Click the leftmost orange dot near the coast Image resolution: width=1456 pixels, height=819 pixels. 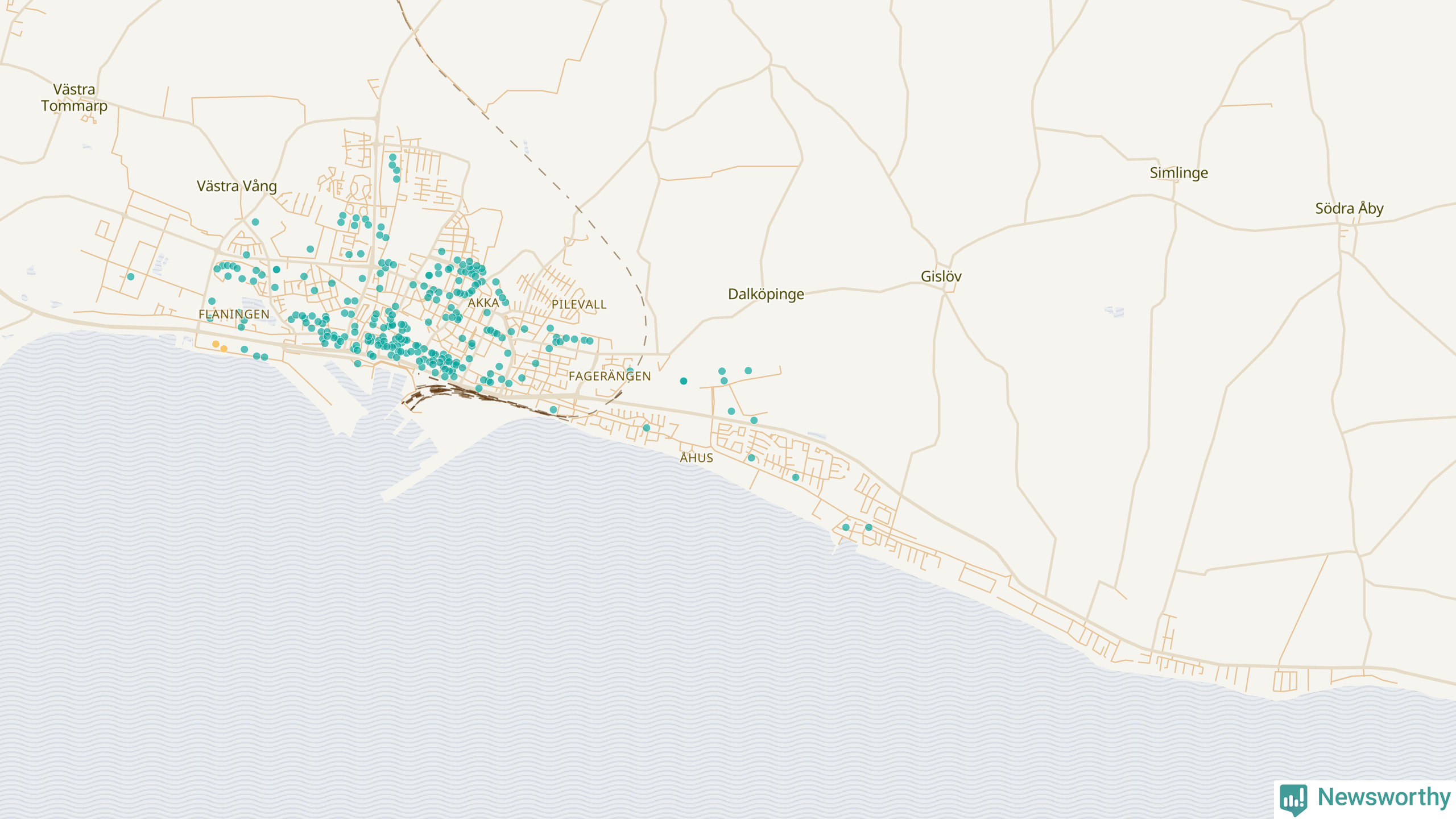click(x=216, y=344)
